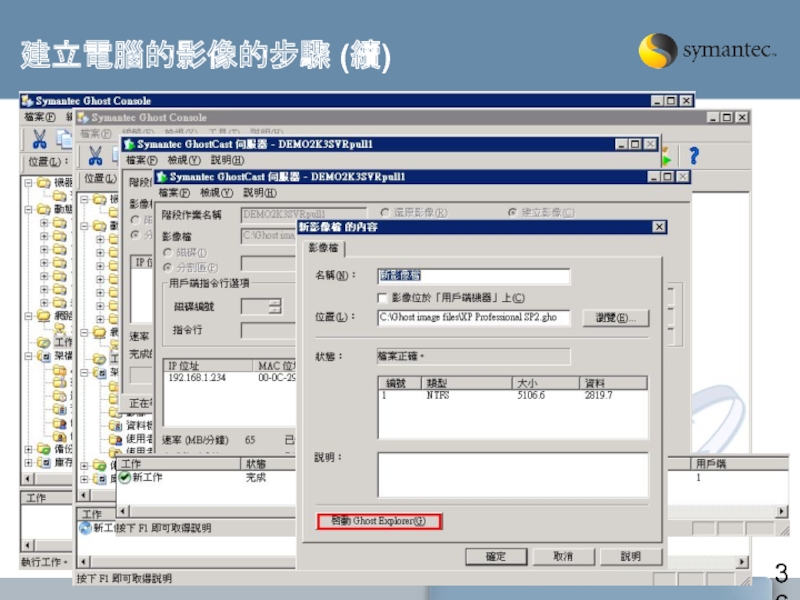This screenshot has height=600, width=800.
Task: Select the NTFS partition row
Action: click(x=513, y=395)
